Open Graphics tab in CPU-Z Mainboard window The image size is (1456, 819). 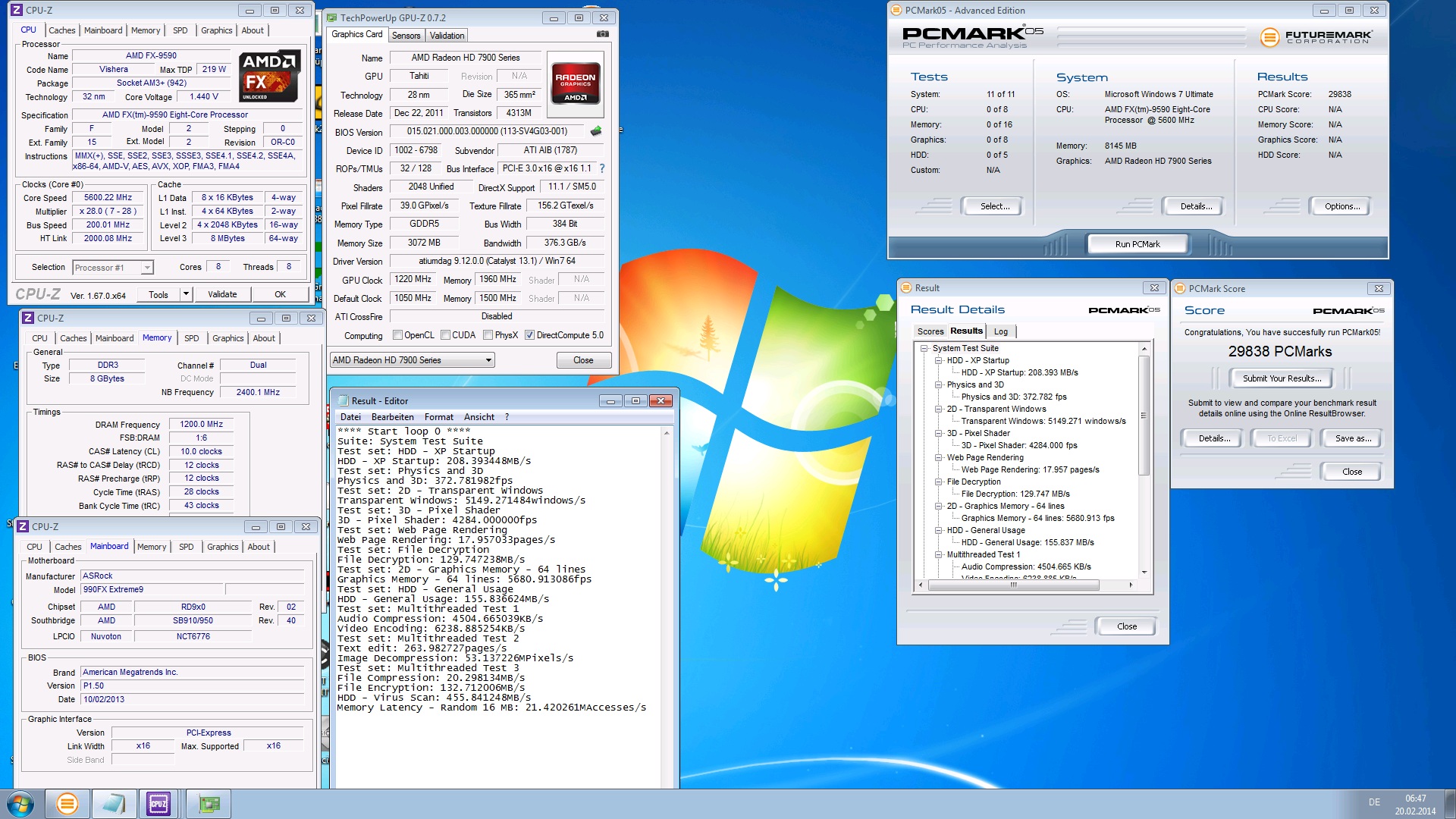223,547
